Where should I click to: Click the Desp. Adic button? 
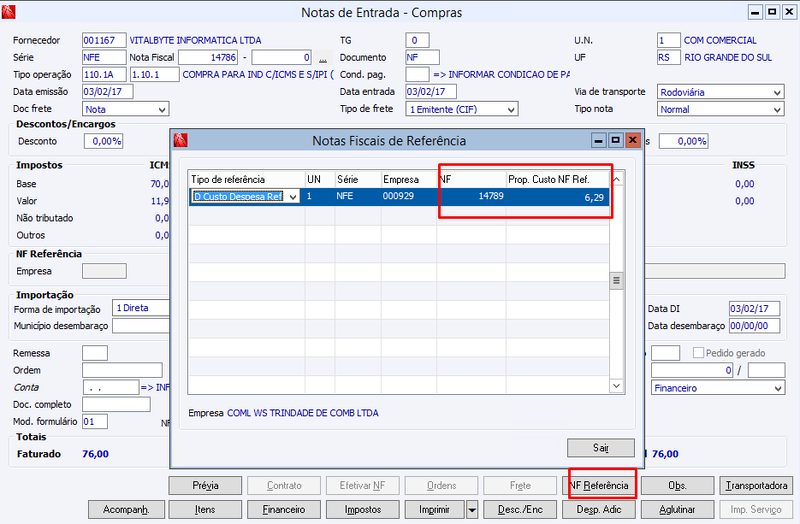[x=599, y=510]
